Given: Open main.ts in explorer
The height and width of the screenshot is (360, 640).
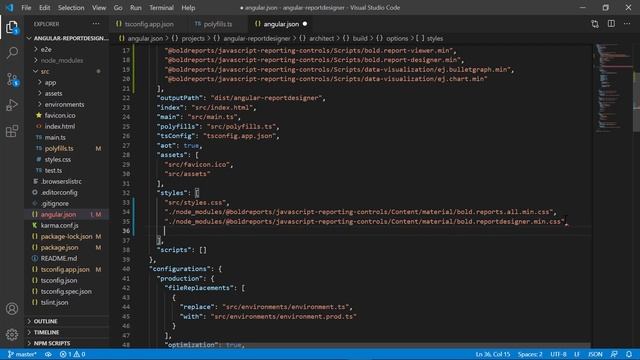Looking at the screenshot, I should [x=55, y=138].
